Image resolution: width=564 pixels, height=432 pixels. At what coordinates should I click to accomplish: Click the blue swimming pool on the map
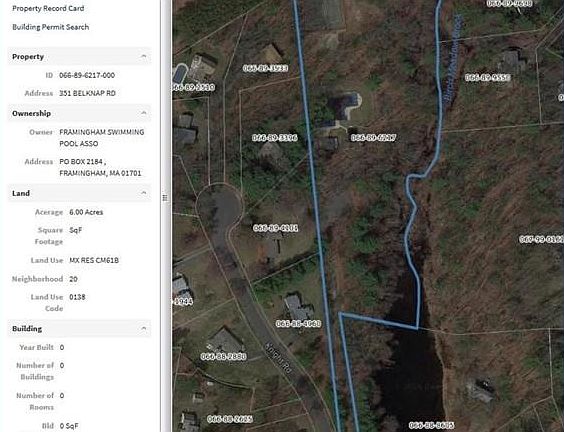[180, 73]
